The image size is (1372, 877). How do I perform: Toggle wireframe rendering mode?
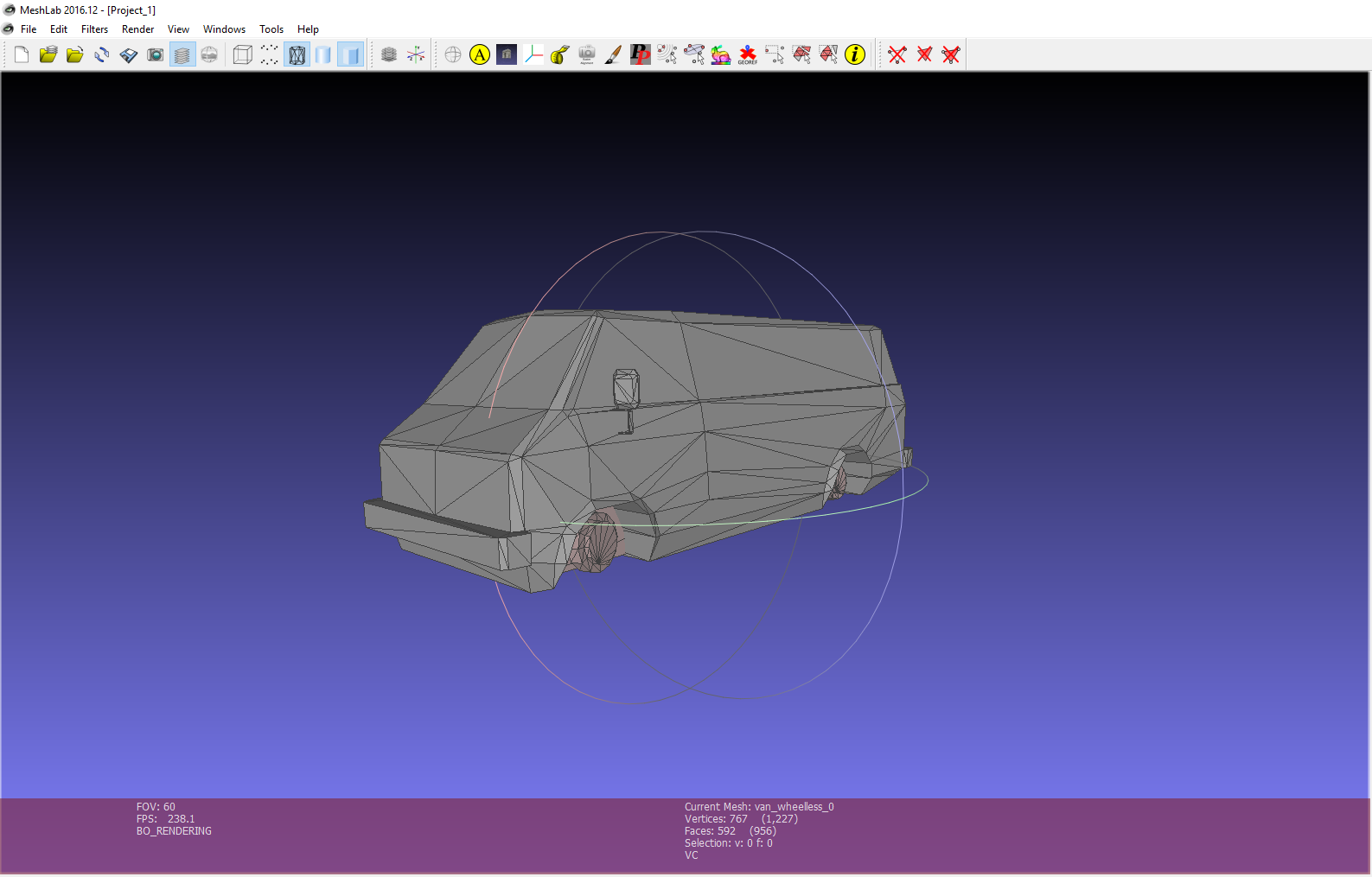[297, 55]
